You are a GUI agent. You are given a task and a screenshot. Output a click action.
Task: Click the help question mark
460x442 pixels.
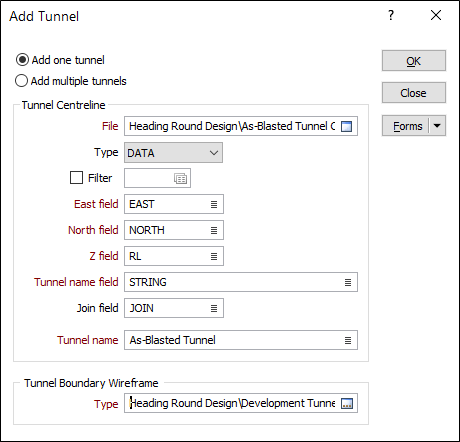(391, 15)
